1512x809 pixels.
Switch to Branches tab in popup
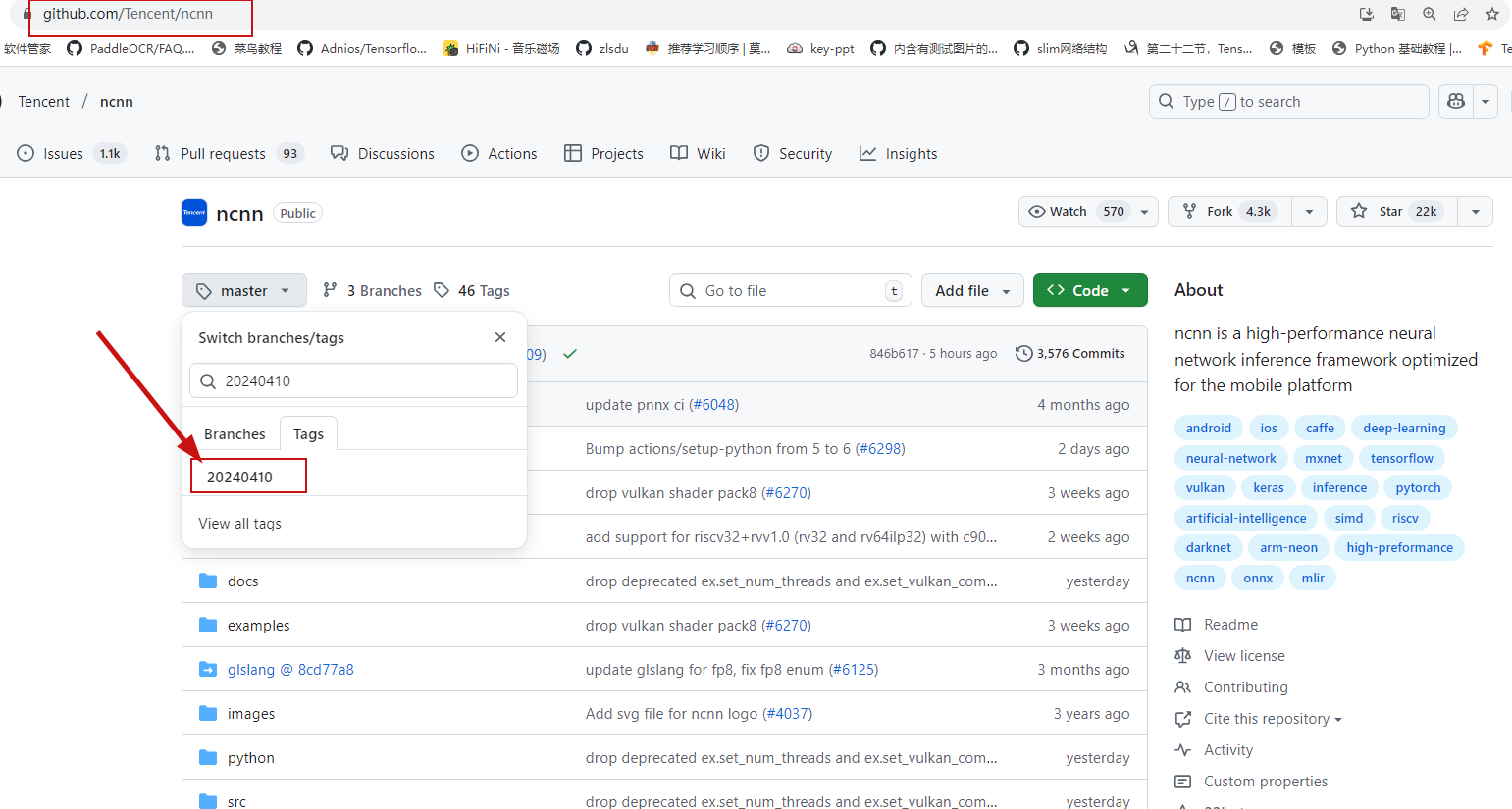(235, 433)
